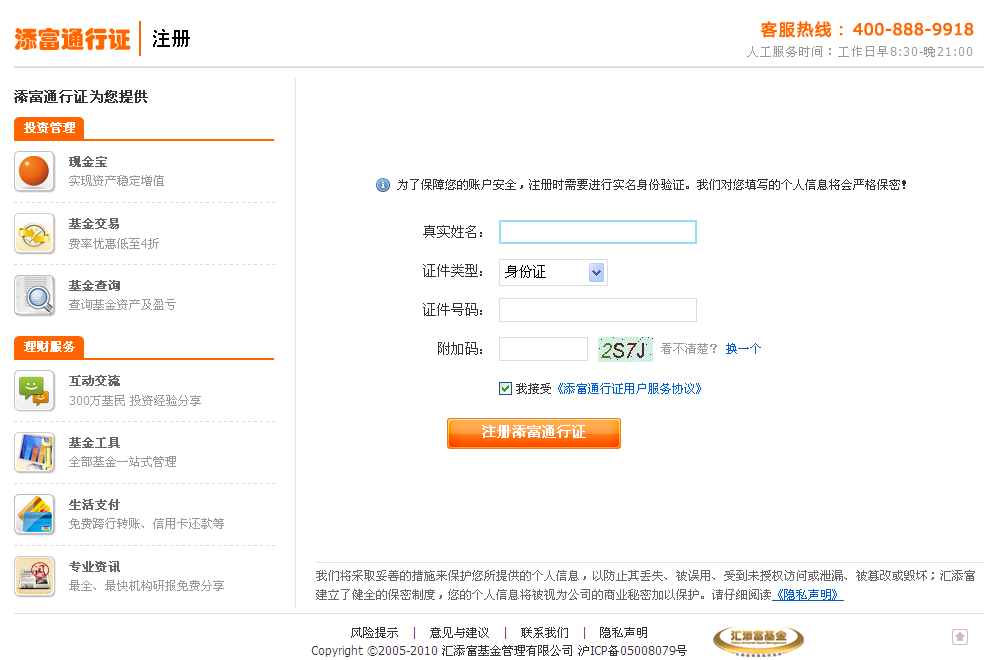The height and width of the screenshot is (660, 995).
Task: Select the 互动交流 chat bubble icon
Action: tap(34, 390)
